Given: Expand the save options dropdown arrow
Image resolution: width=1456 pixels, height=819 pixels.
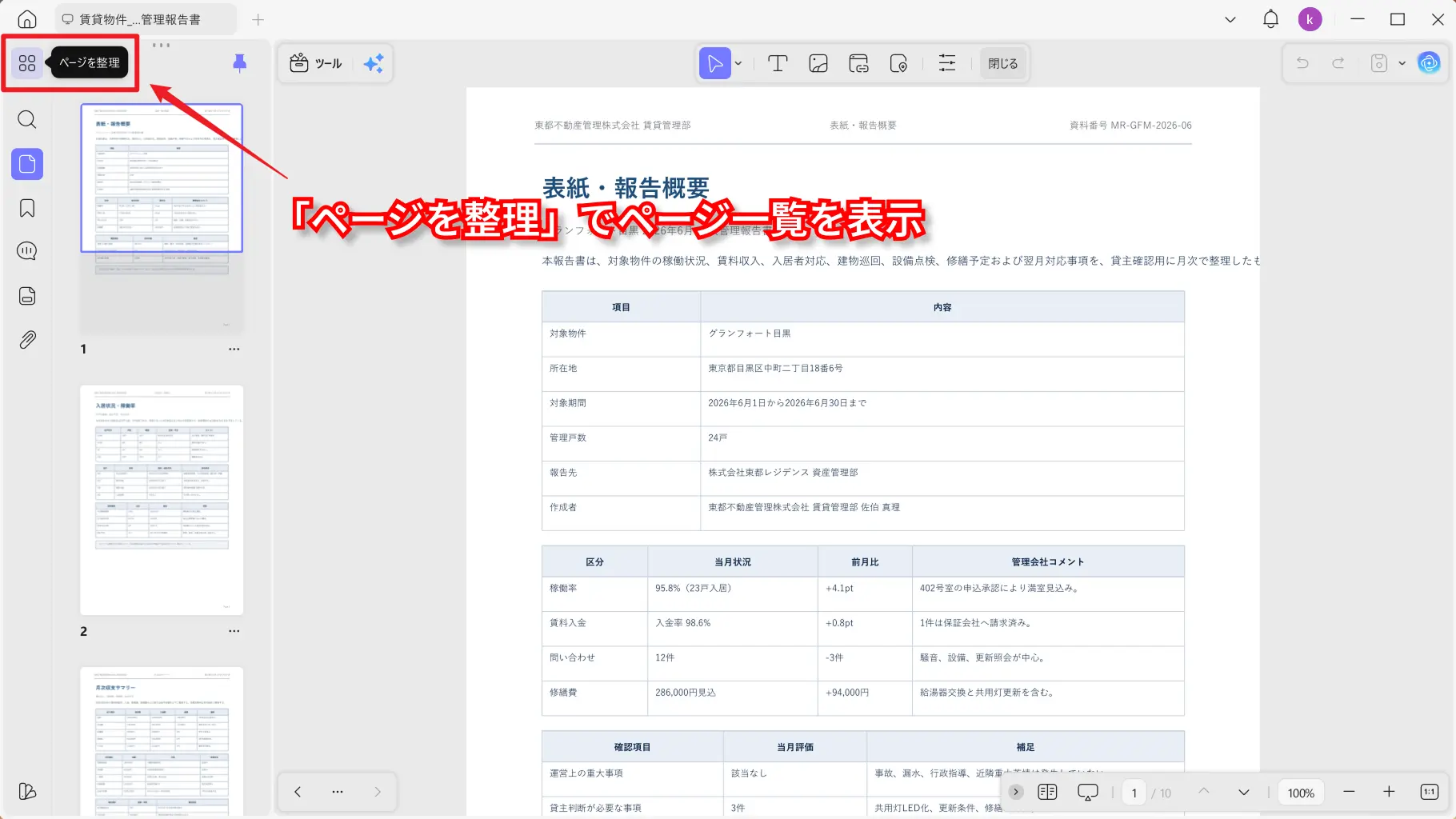Looking at the screenshot, I should pos(1402,63).
